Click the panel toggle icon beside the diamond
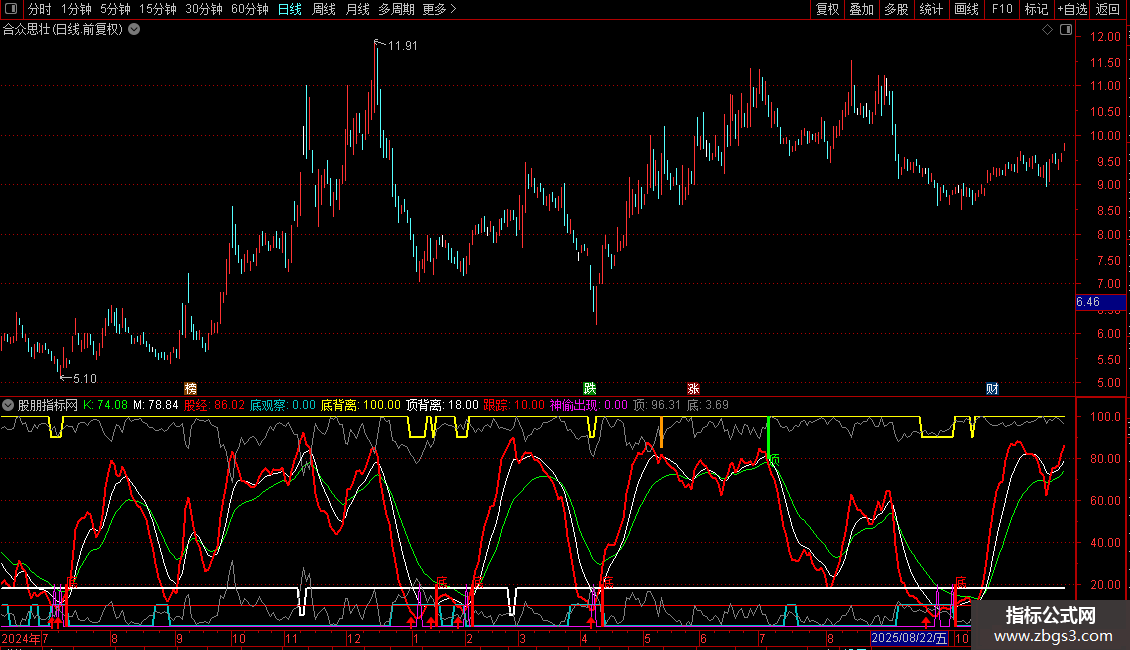The image size is (1130, 650). click(1066, 30)
